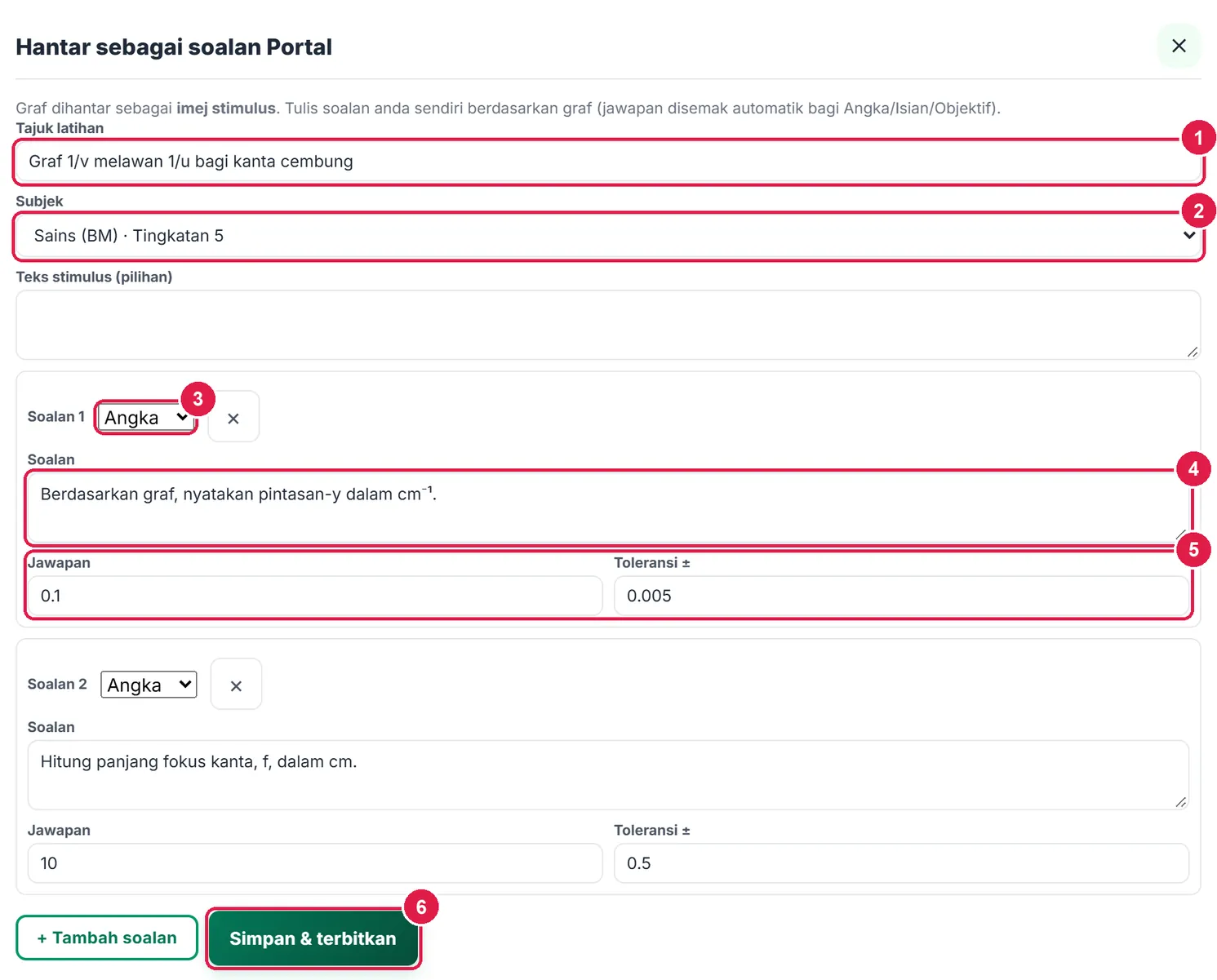The image size is (1217, 980).
Task: Open Soalan 2 question type dropdown
Action: tap(149, 685)
